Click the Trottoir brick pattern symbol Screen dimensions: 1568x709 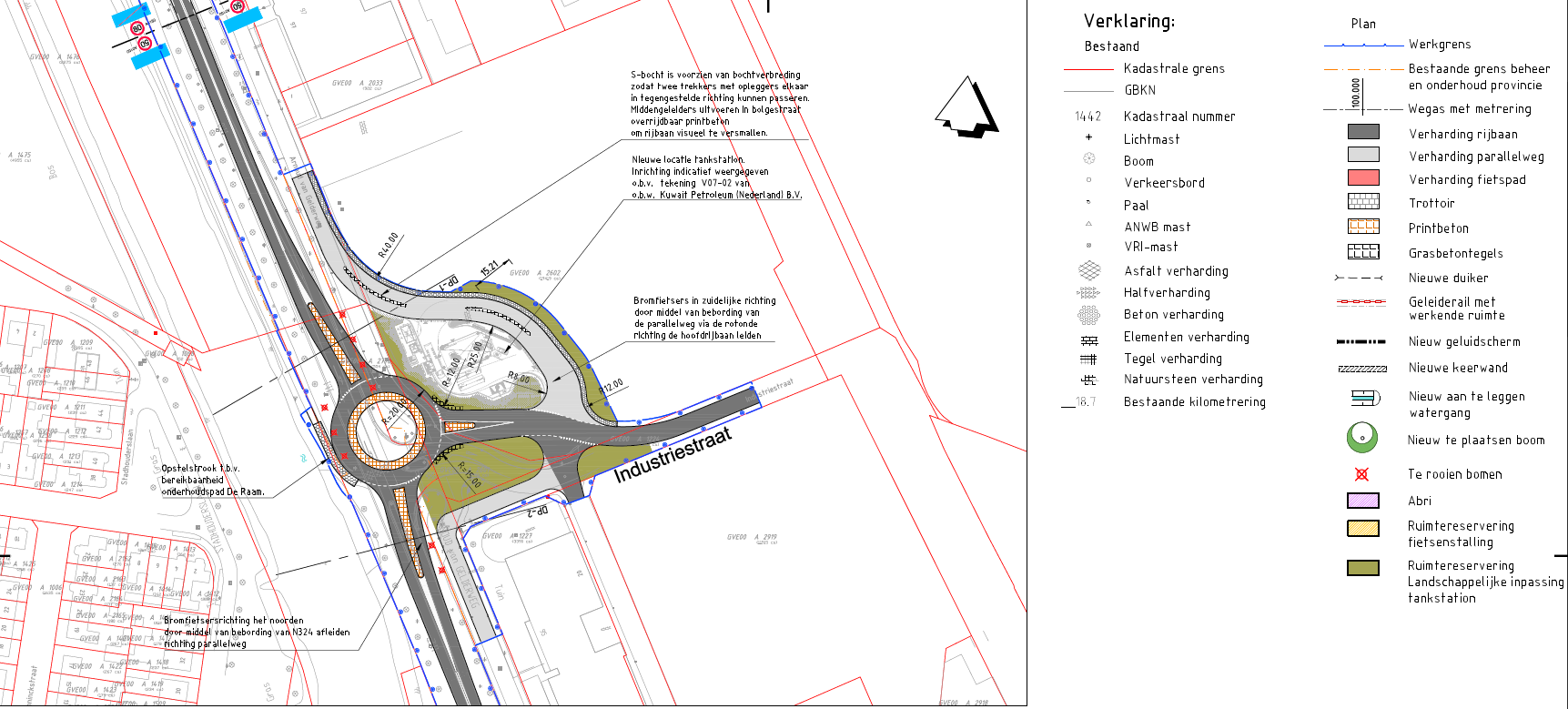1363,202
